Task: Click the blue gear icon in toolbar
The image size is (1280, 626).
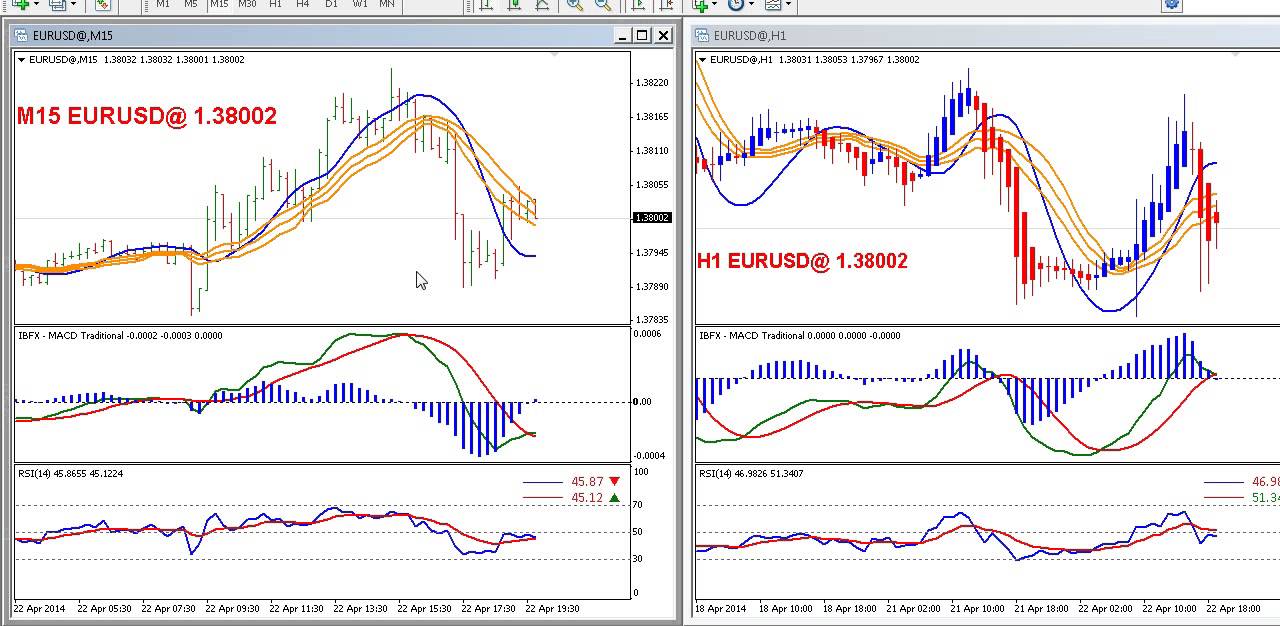Action: 1172,4
